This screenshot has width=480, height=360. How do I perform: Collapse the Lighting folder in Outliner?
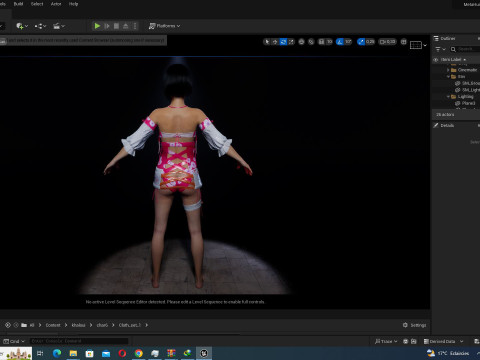pyautogui.click(x=448, y=97)
